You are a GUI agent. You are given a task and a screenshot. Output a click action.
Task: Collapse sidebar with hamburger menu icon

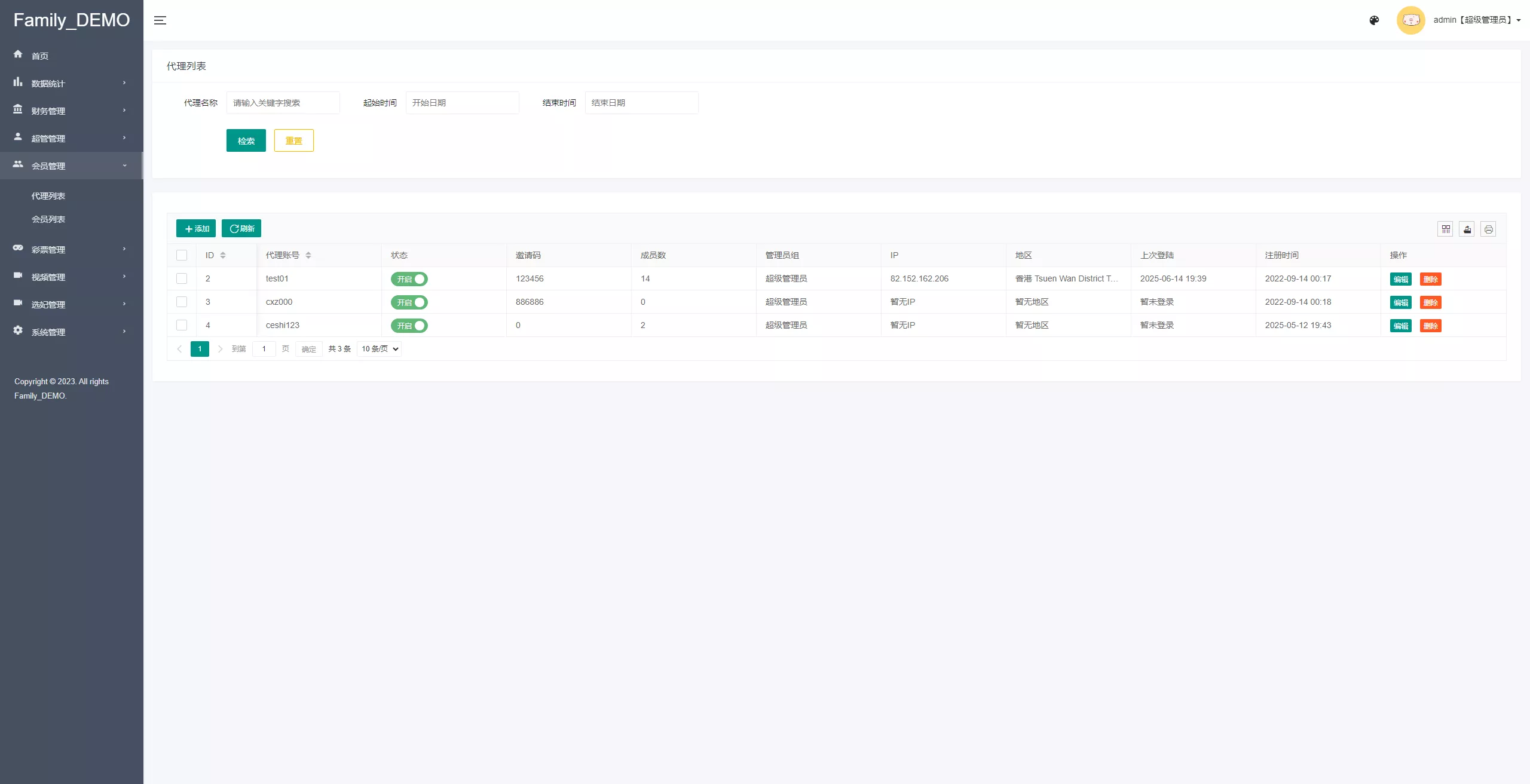[160, 20]
